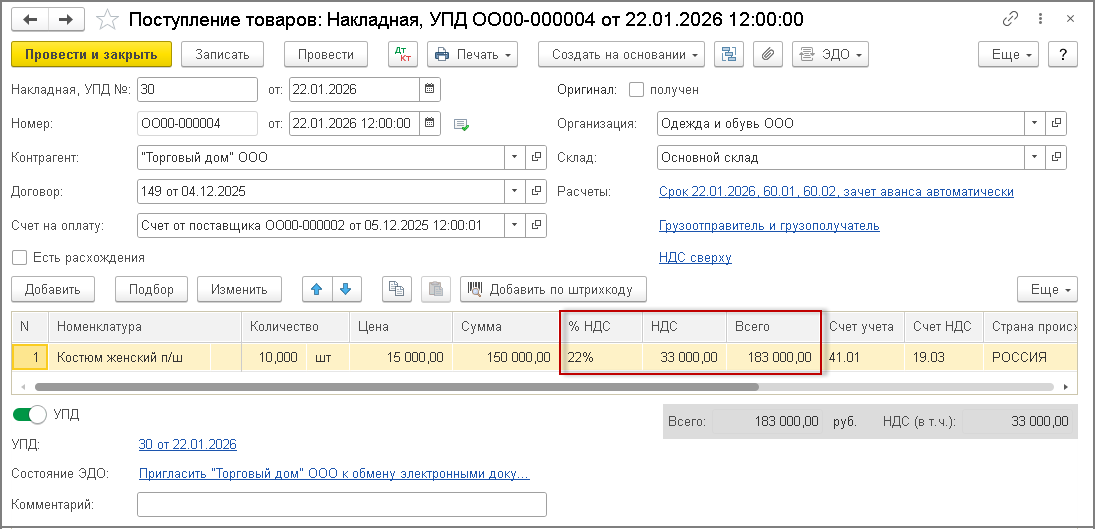Open the Контрагент "Торговый дом" ООО card
This screenshot has height=529, width=1095.
536,158
